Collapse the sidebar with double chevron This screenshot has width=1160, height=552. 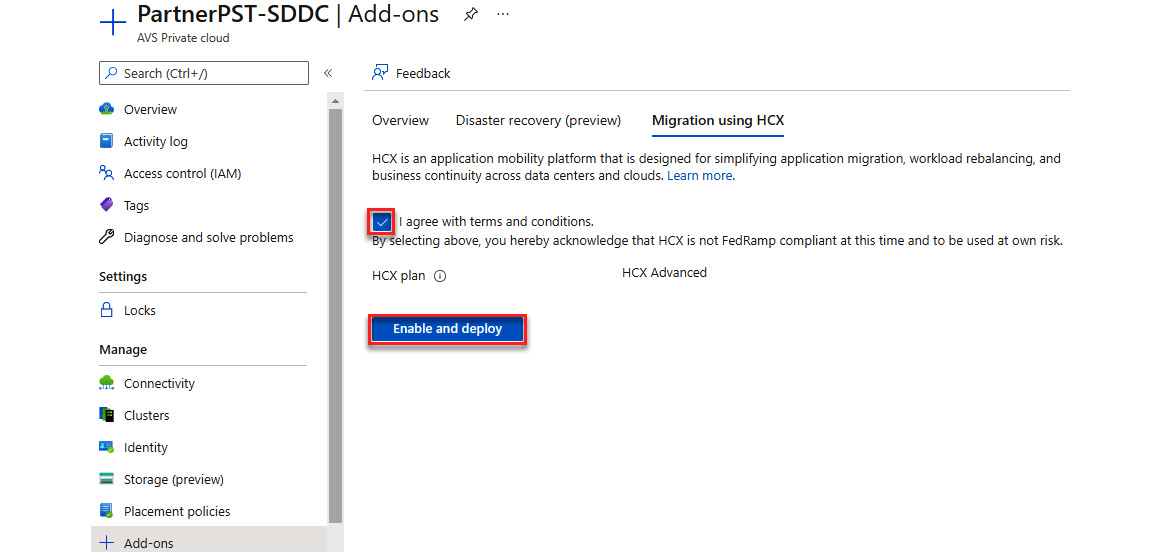click(328, 73)
